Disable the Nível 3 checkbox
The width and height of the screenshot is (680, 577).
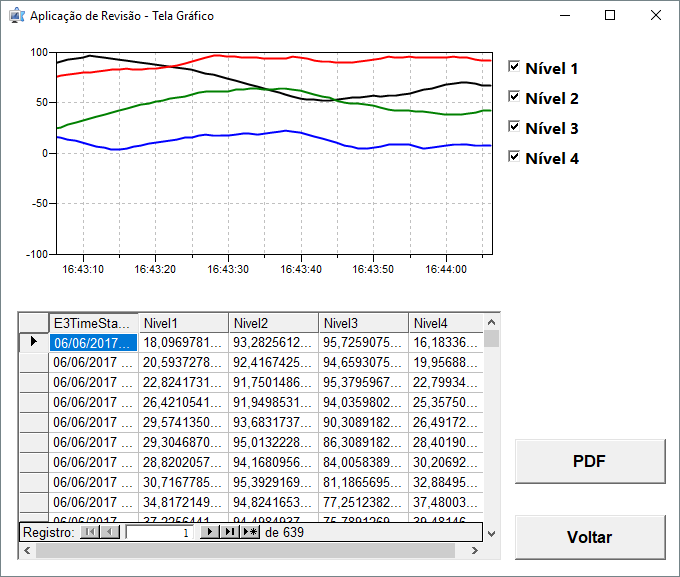tap(515, 127)
